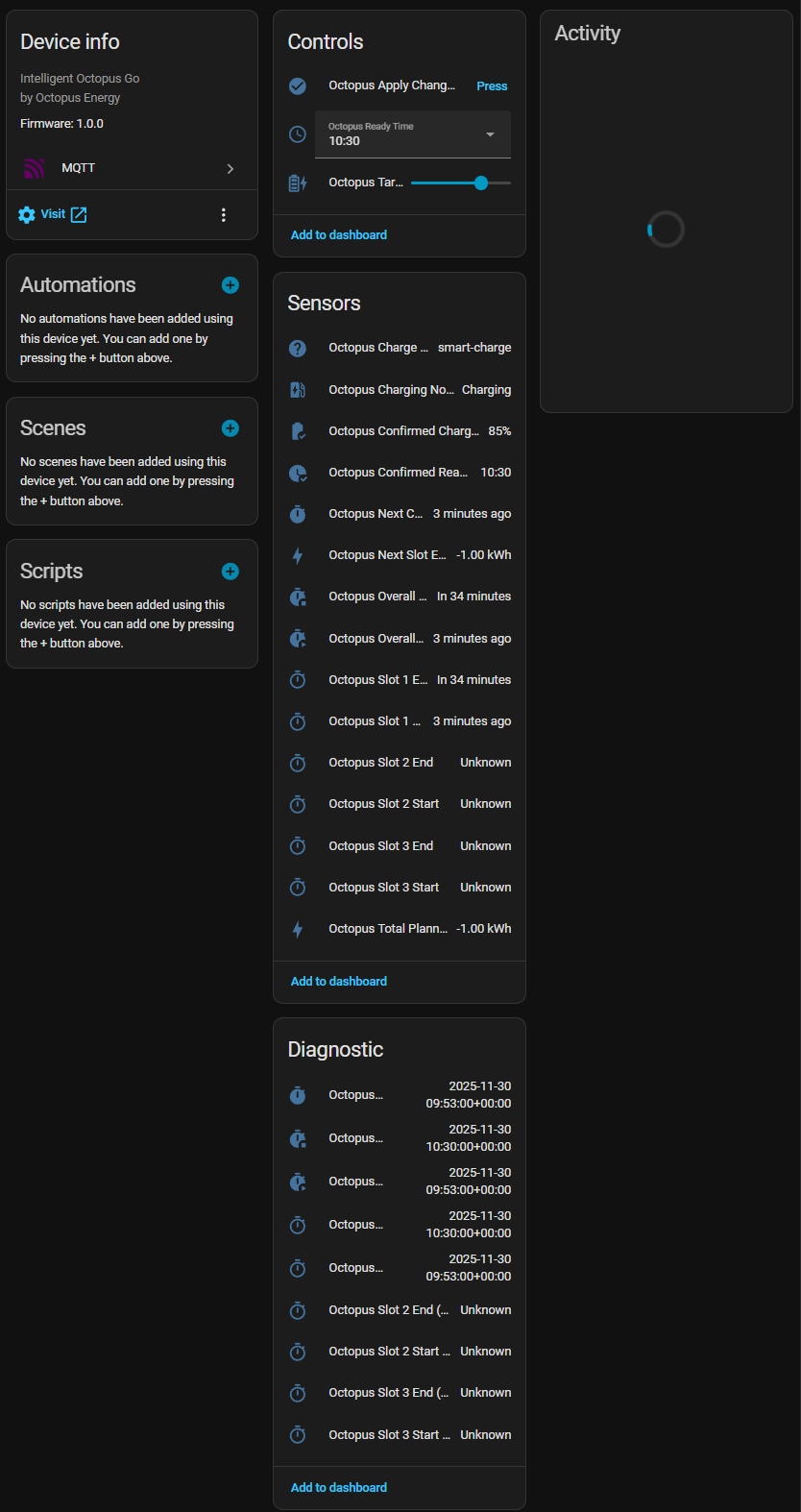The width and height of the screenshot is (801, 1512).
Task: Open the MQTT integration row
Action: pos(132,168)
